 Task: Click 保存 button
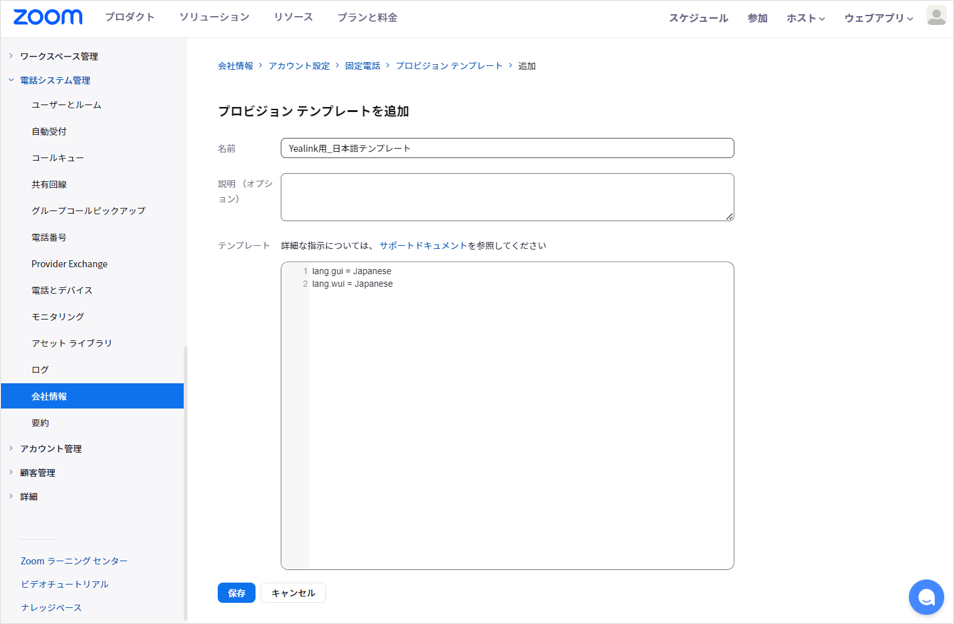237,593
